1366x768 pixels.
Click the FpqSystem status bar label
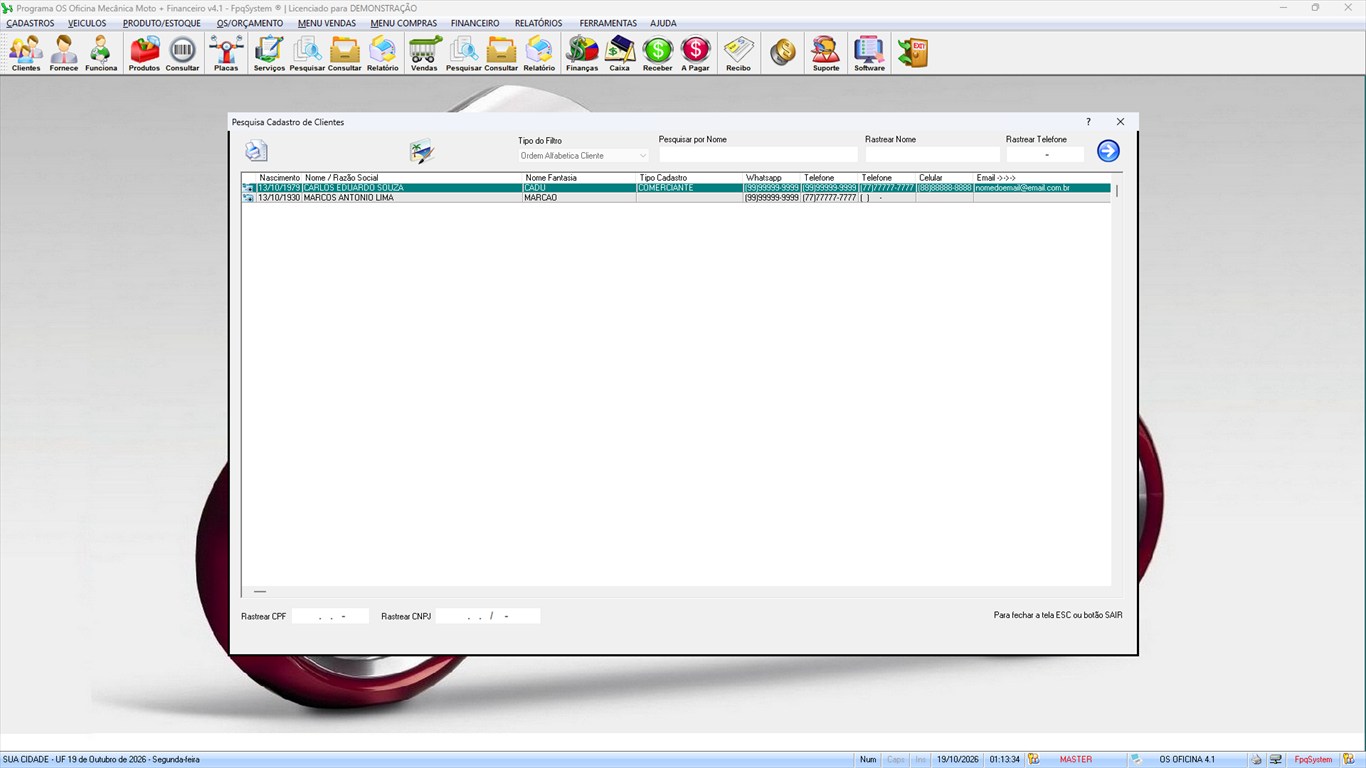click(1313, 760)
